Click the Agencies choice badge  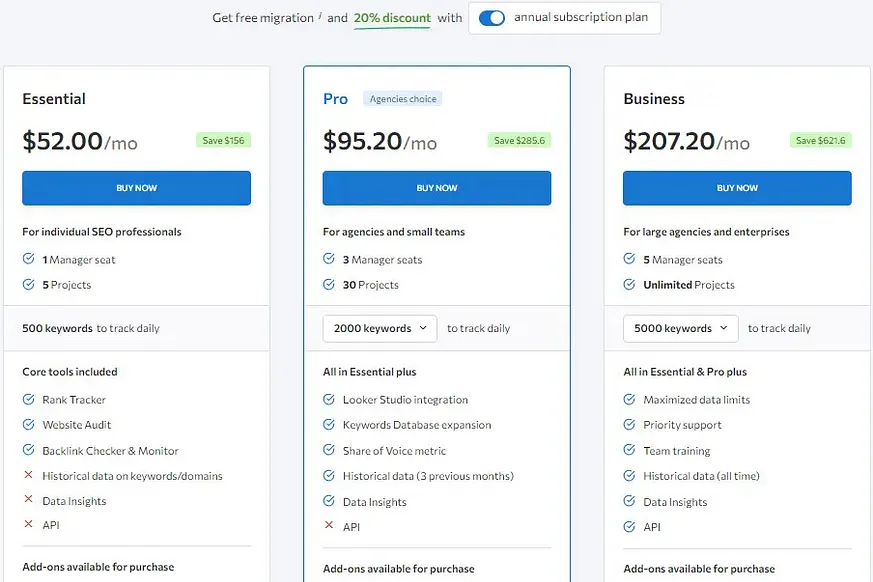click(403, 99)
